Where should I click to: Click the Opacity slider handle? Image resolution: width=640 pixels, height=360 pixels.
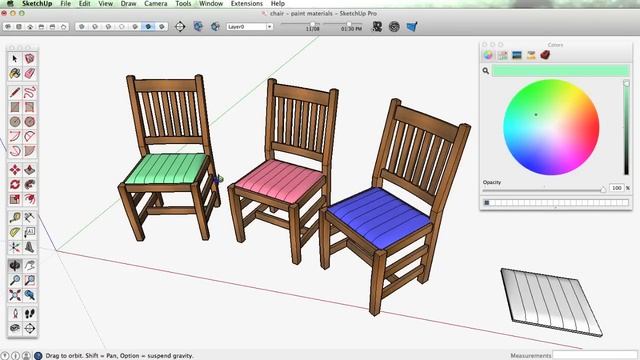603,190
